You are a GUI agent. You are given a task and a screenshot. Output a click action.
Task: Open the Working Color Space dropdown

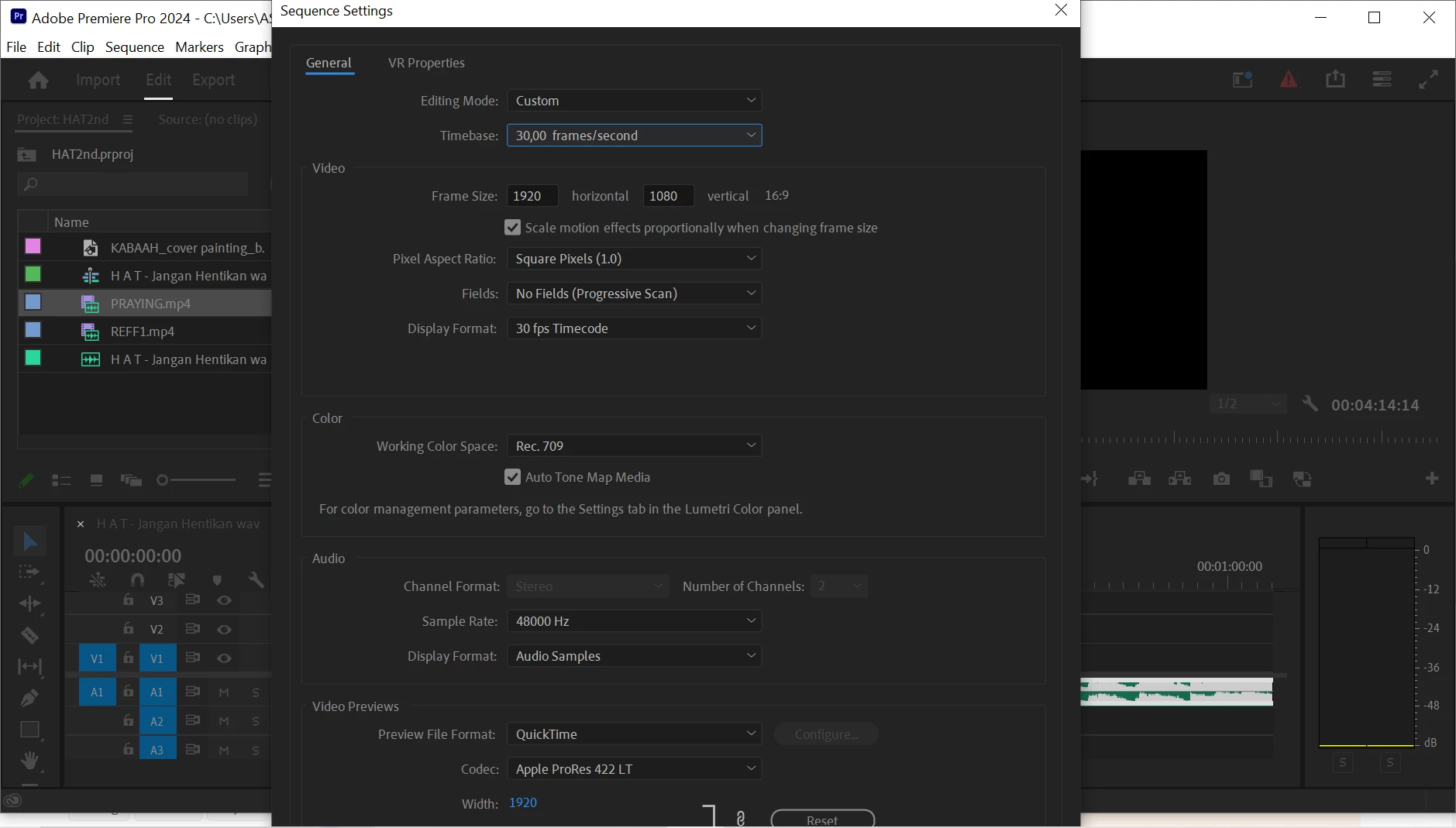(634, 446)
